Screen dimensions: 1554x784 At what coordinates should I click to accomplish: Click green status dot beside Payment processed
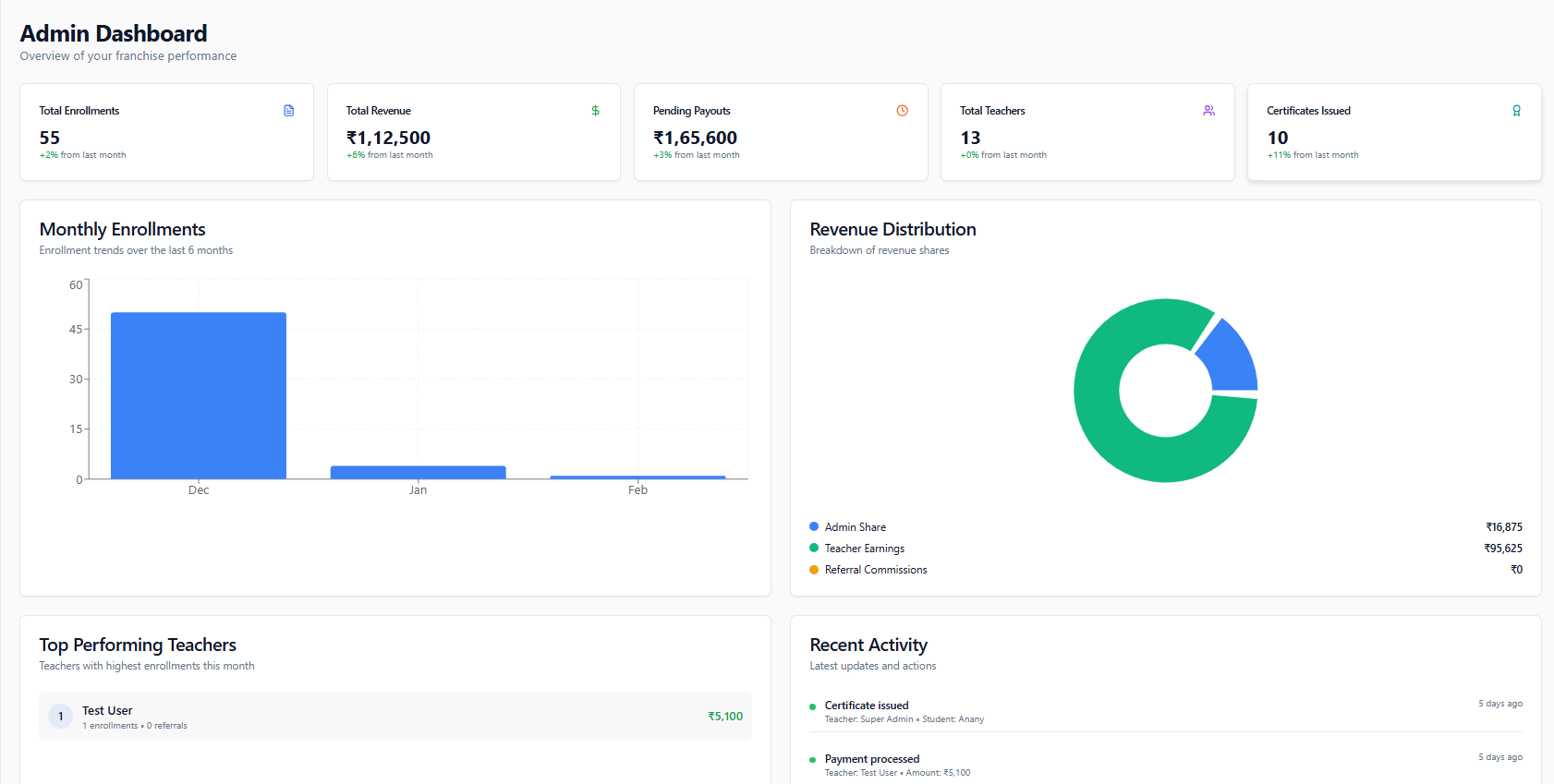[x=813, y=761]
